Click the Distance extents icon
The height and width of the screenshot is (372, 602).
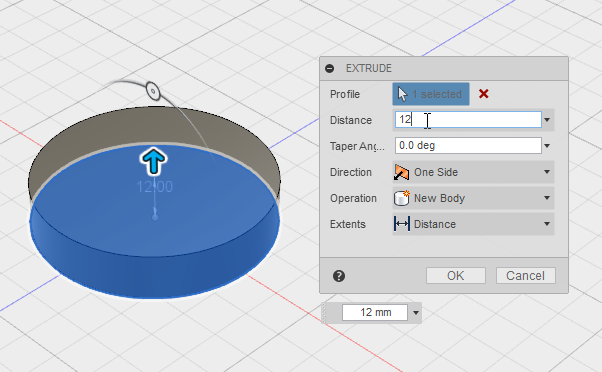tap(402, 224)
